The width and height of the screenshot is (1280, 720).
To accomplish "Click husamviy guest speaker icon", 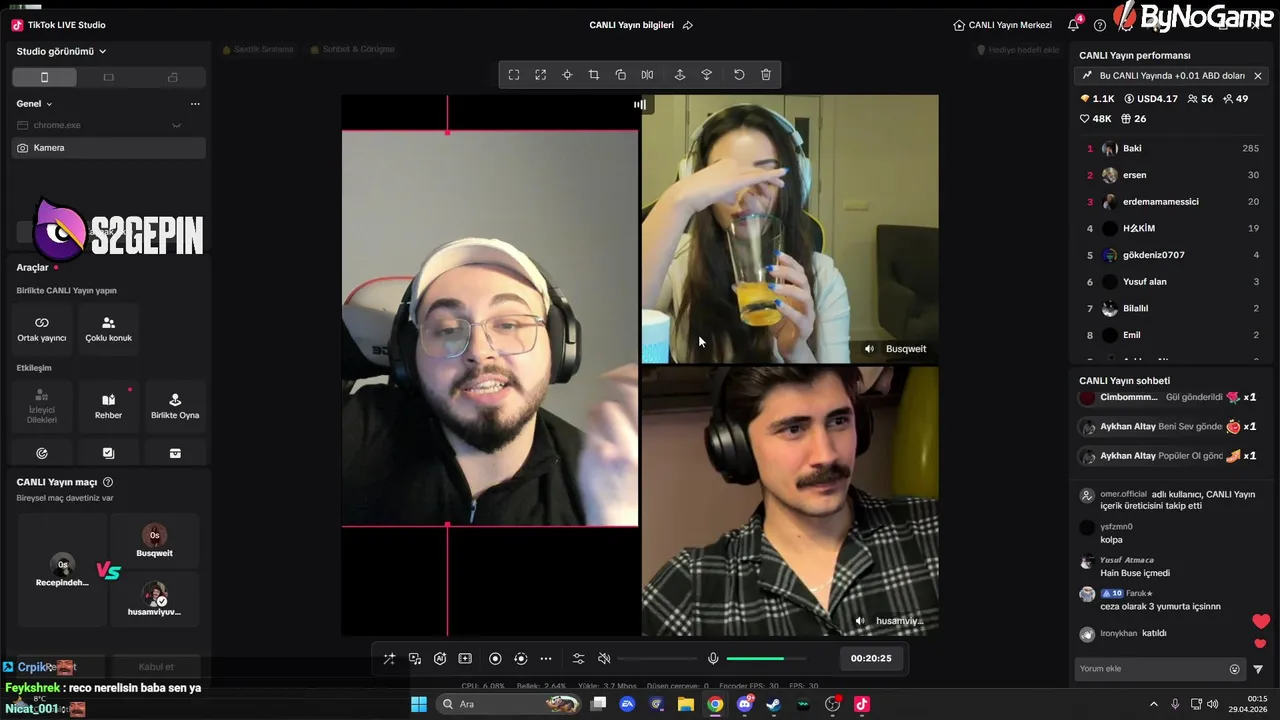I will (860, 621).
